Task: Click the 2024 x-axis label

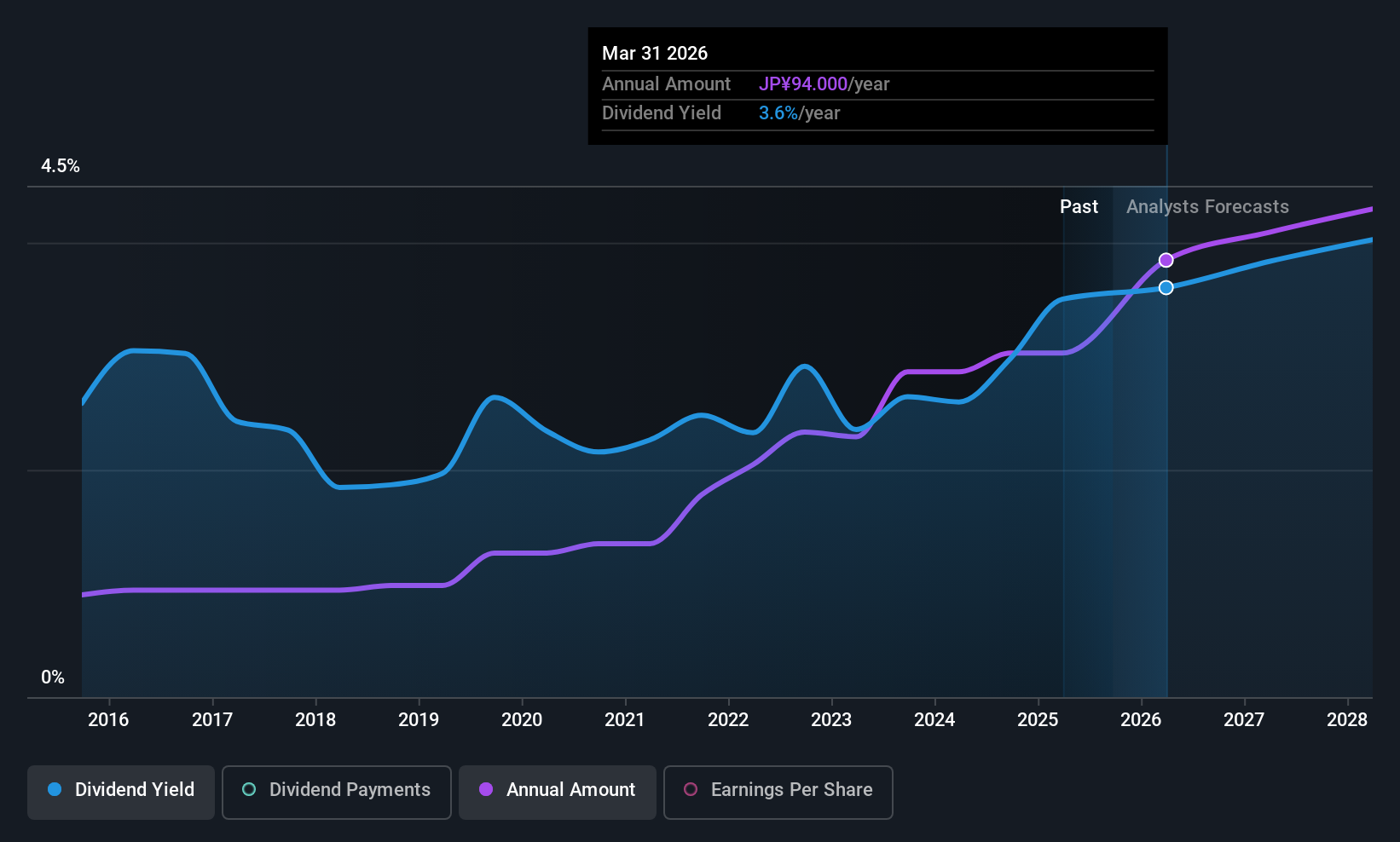Action: click(934, 720)
